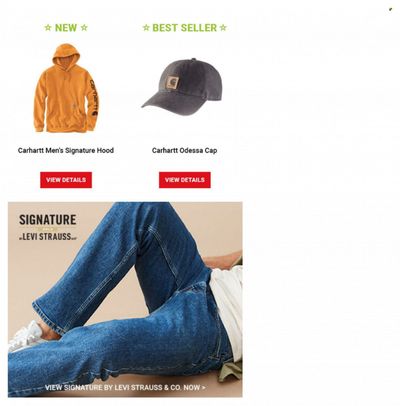
Task: Click the Carhartt square patch on the cap
Action: pyautogui.click(x=172, y=83)
